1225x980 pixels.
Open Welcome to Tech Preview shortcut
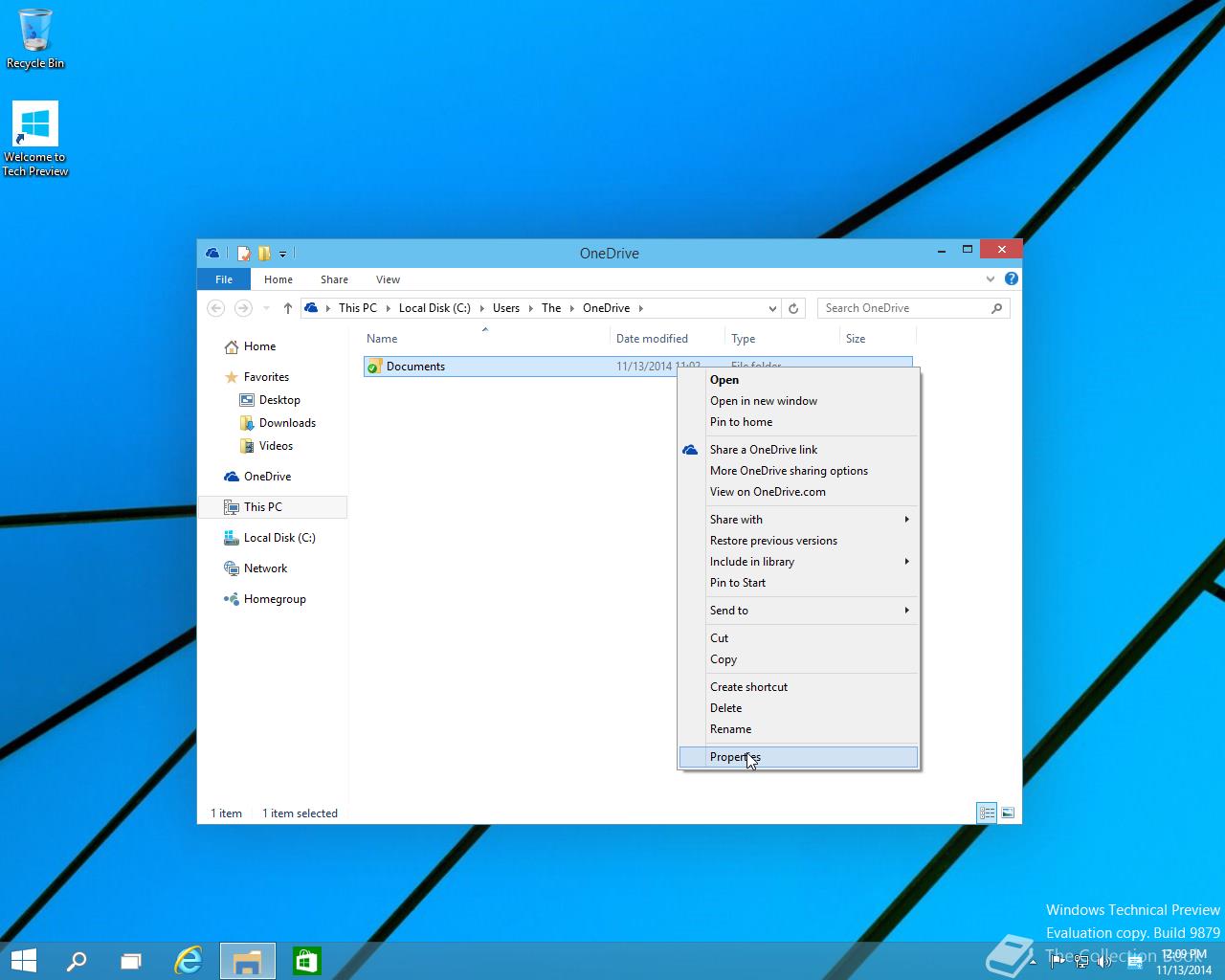(35, 140)
